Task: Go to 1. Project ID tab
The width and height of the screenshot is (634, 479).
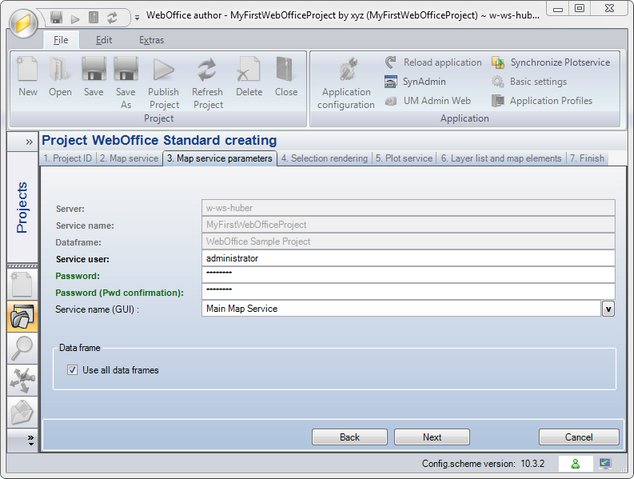Action: (x=68, y=158)
